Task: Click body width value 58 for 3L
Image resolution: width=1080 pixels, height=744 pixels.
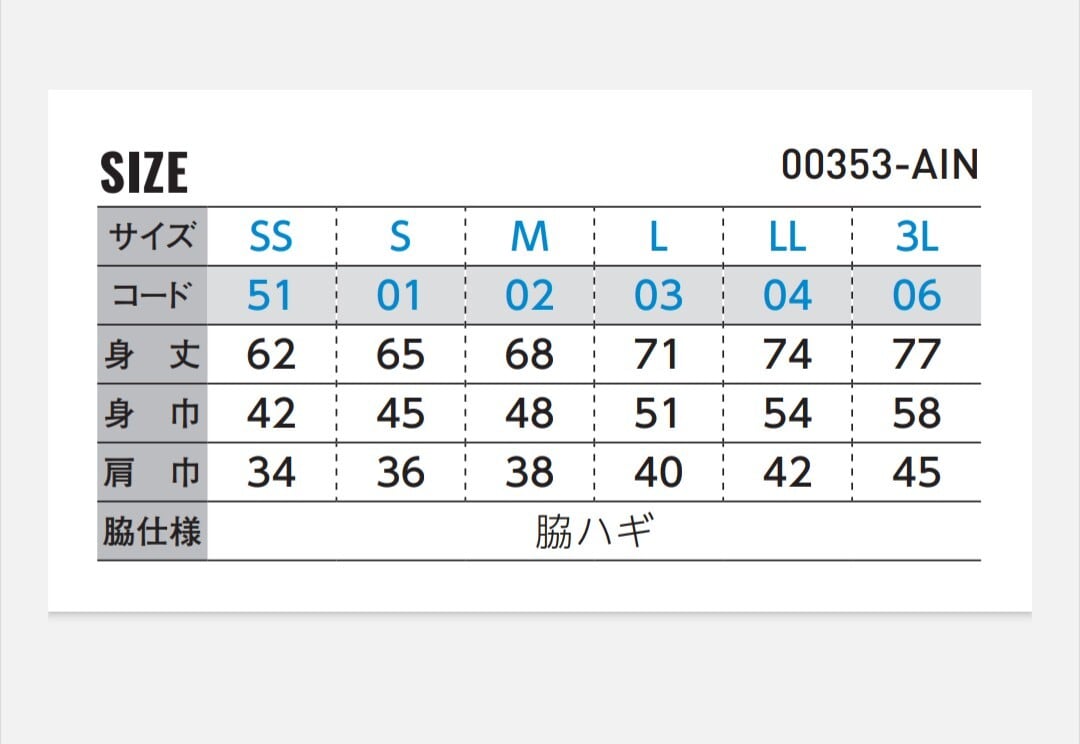Action: click(916, 414)
